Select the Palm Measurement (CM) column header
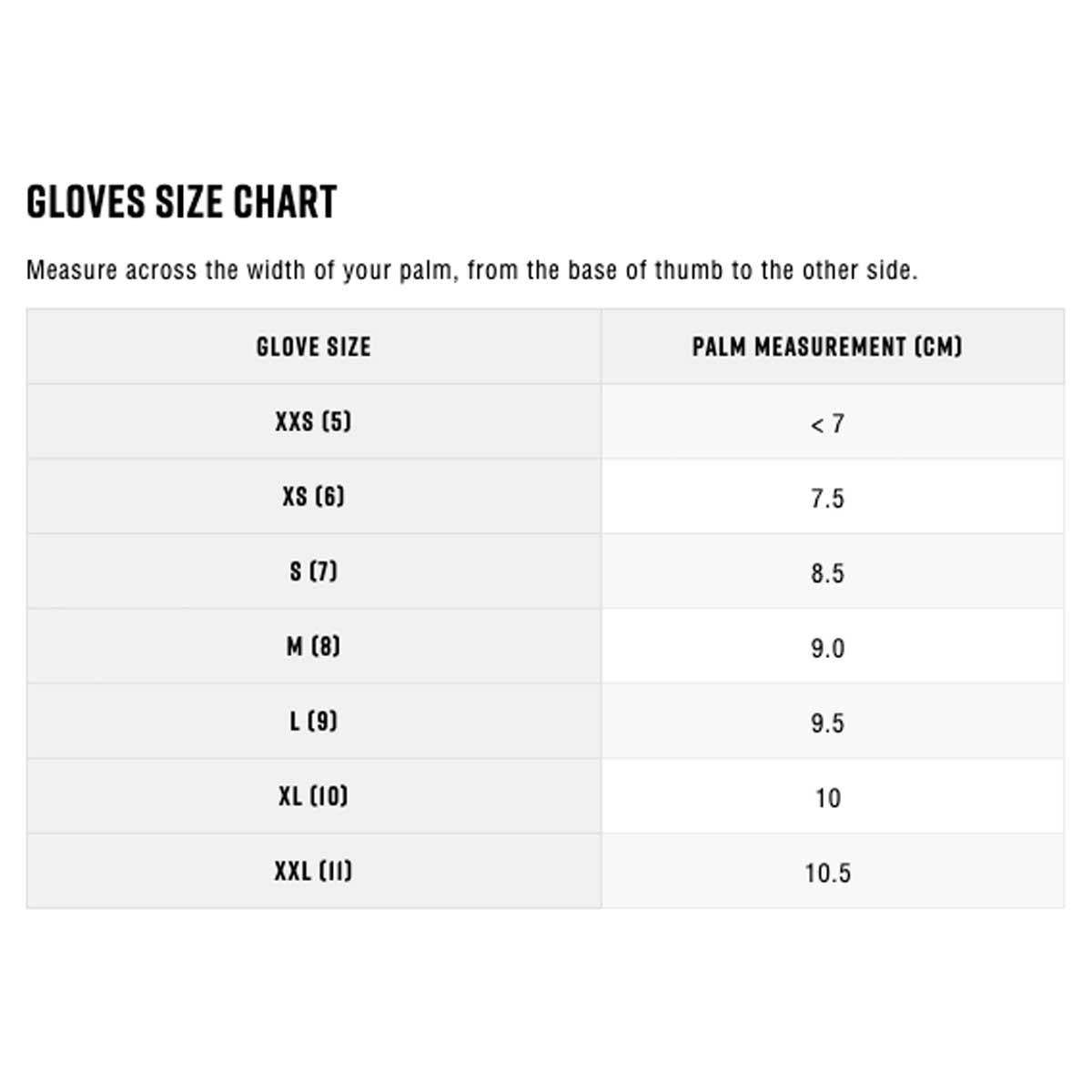Viewport: 1092px width, 1092px height. (827, 347)
